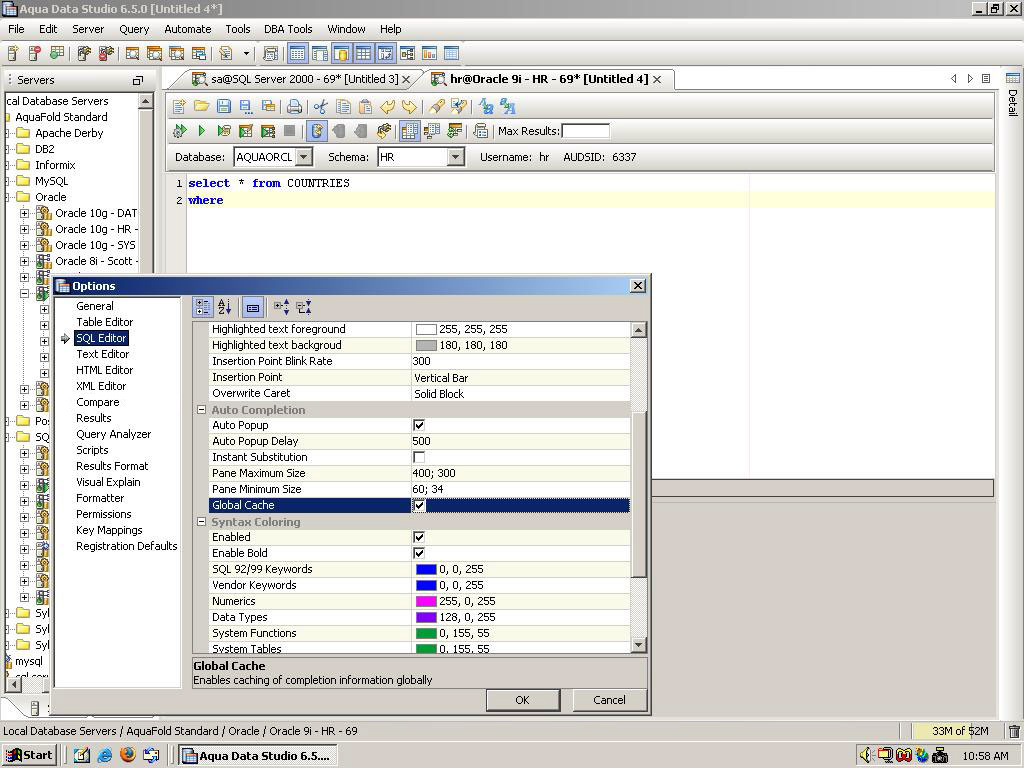Click the Categorized view icon in Options
Screen dimensions: 1024x768
tap(203, 306)
